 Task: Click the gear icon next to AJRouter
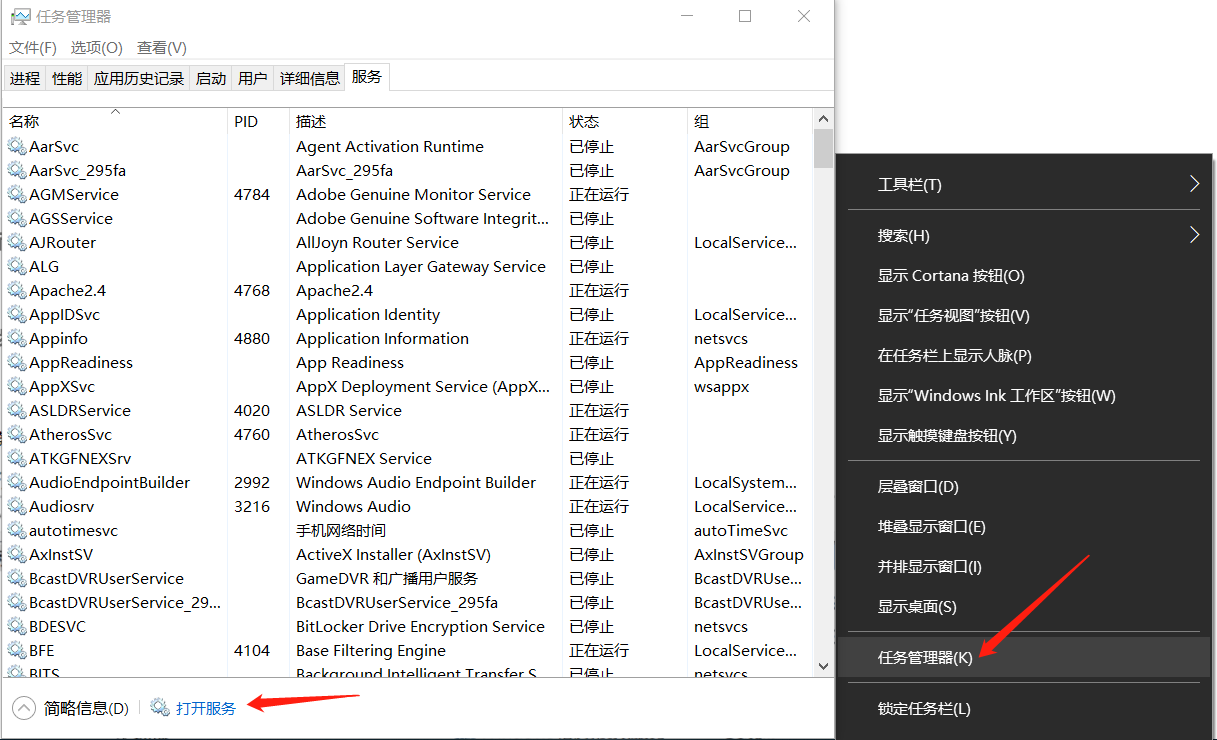coord(16,242)
